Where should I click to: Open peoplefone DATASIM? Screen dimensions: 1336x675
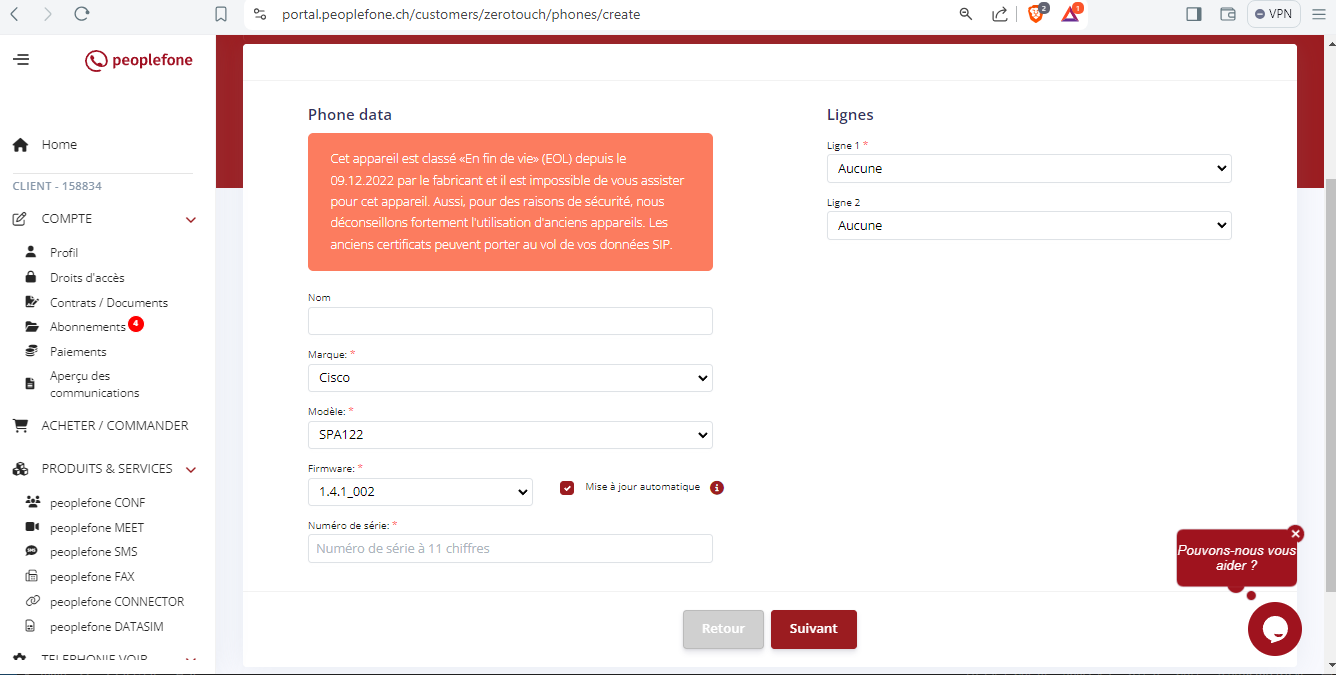pos(107,627)
